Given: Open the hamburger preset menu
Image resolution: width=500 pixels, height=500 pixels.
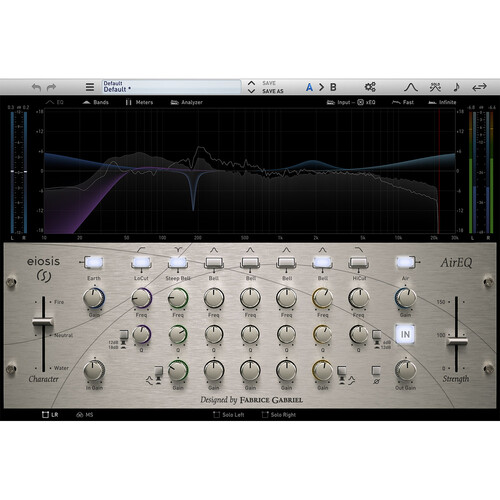Looking at the screenshot, I should tap(89, 87).
